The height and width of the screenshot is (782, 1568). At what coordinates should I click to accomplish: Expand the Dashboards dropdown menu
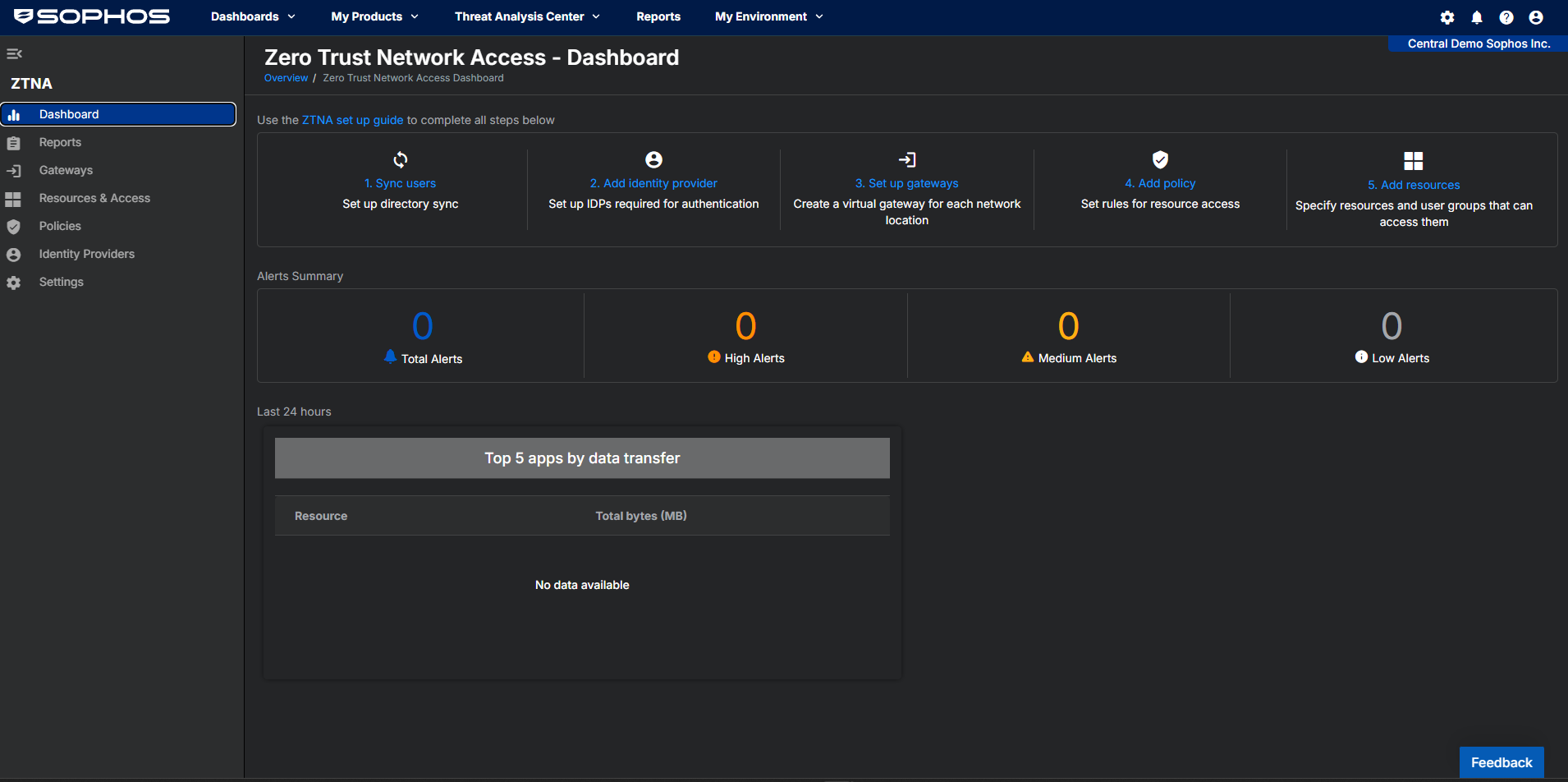pos(253,16)
